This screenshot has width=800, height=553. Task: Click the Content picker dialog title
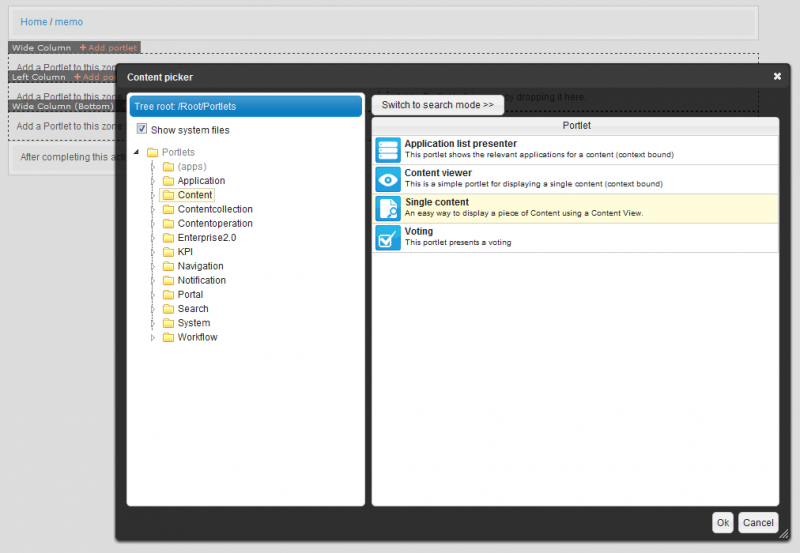160,77
